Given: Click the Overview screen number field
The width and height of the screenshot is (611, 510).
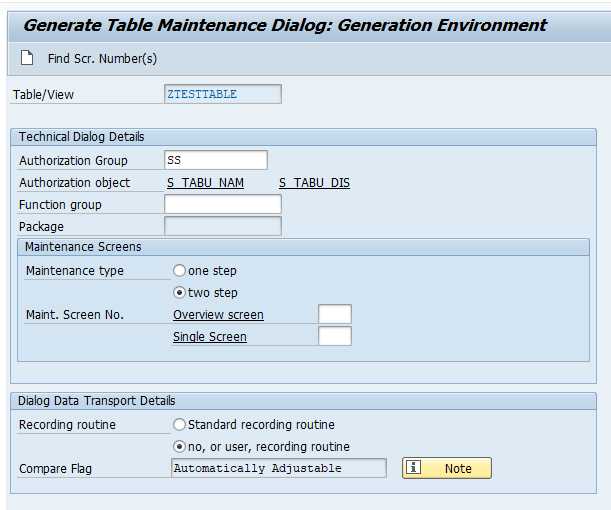Looking at the screenshot, I should coord(335,314).
